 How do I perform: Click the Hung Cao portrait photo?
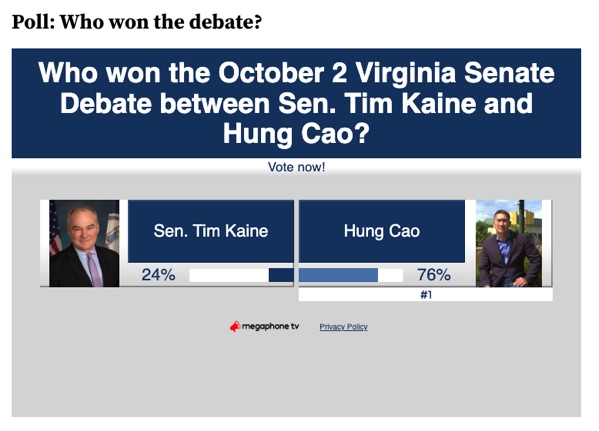[x=509, y=243]
